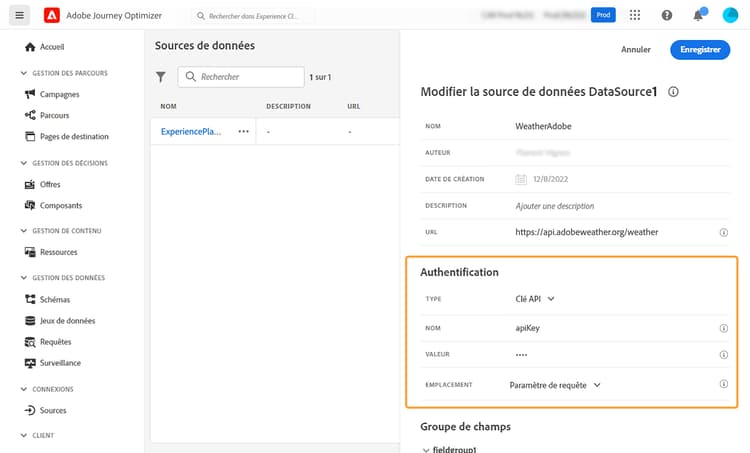Click info icon in authentication Nom row
The height and width of the screenshot is (453, 750).
(x=724, y=328)
